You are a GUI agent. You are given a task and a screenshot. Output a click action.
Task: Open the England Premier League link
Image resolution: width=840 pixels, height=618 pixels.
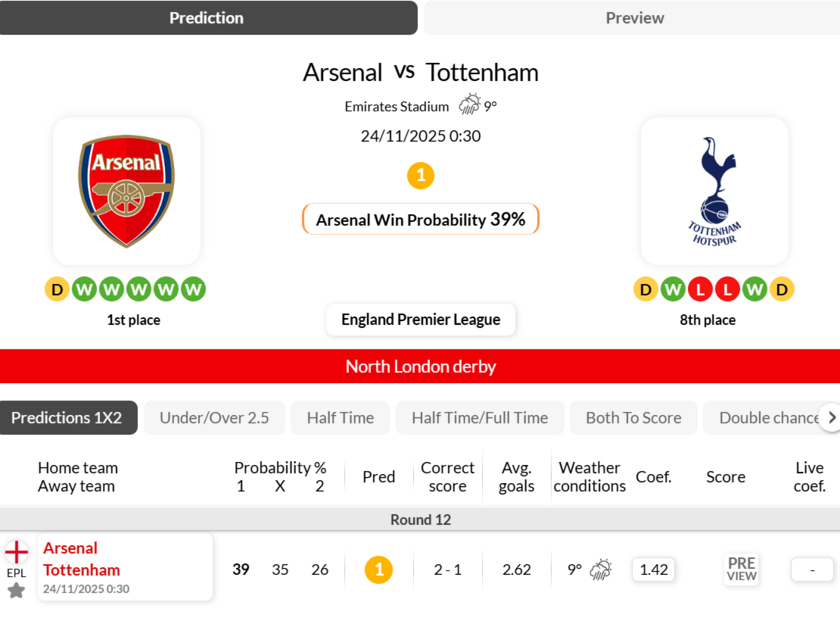[420, 320]
